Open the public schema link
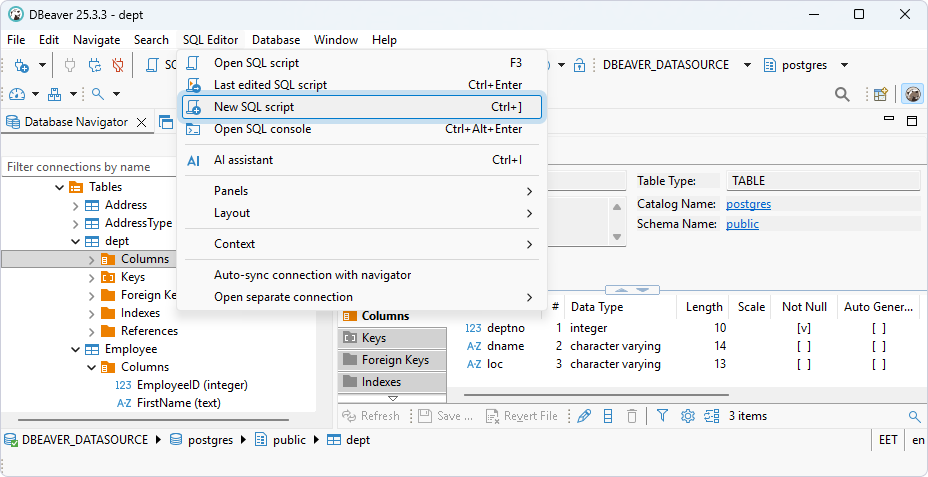Image resolution: width=928 pixels, height=477 pixels. point(742,224)
